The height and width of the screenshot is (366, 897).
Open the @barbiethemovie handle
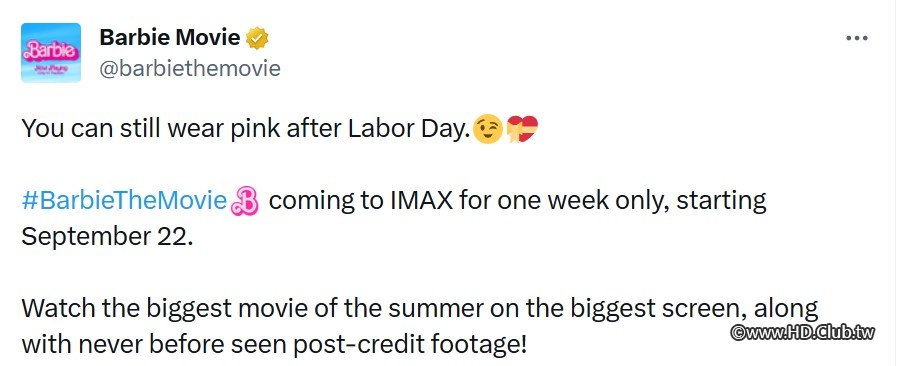[190, 69]
